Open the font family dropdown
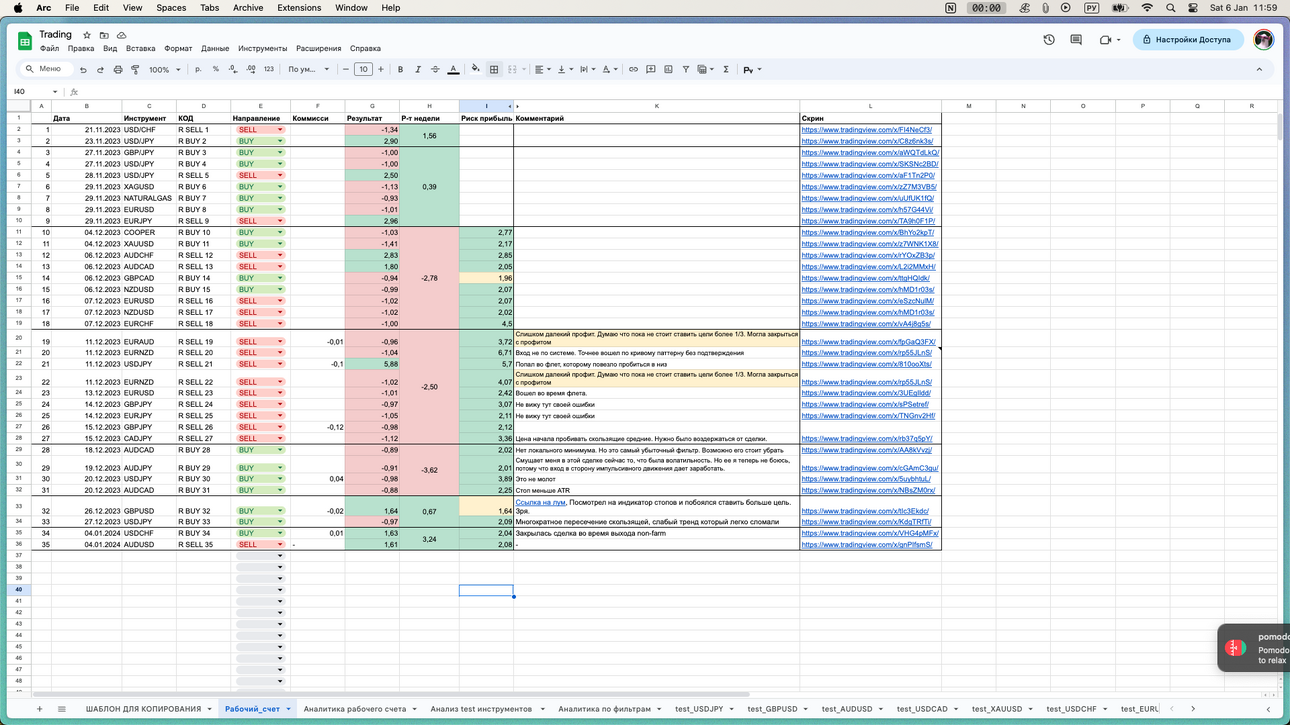 [x=309, y=70]
